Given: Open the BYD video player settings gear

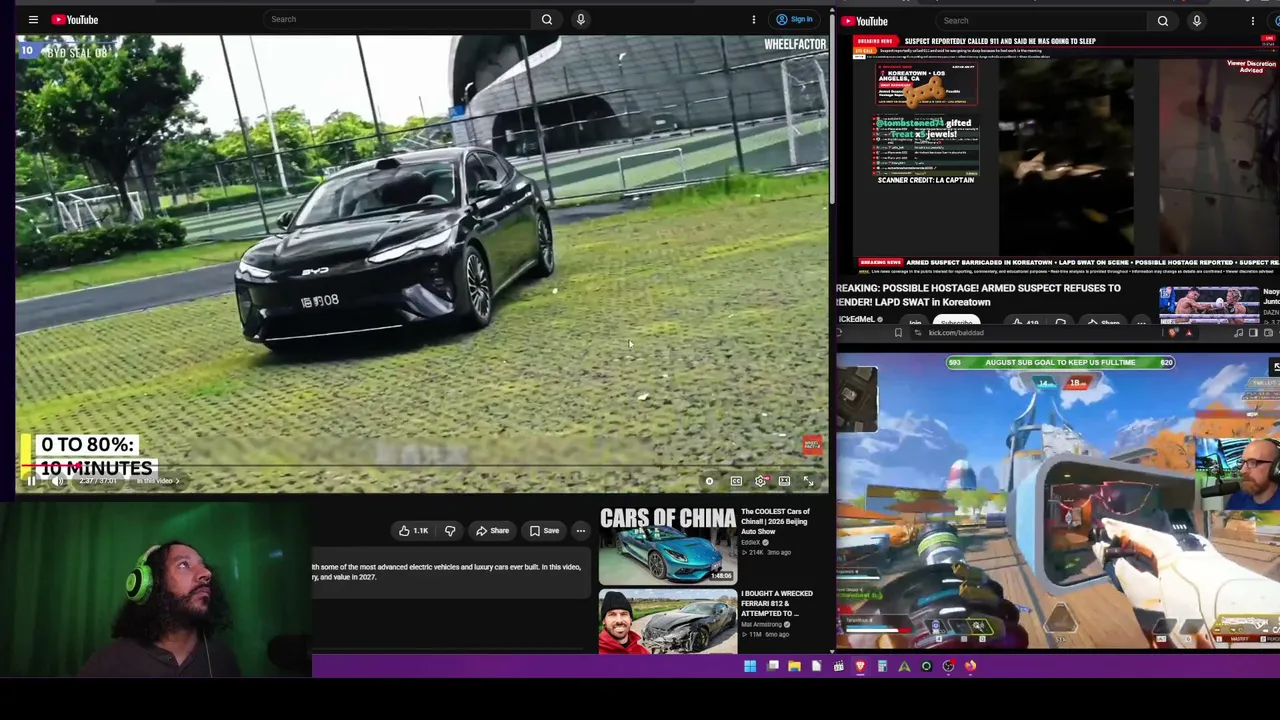Looking at the screenshot, I should (761, 481).
